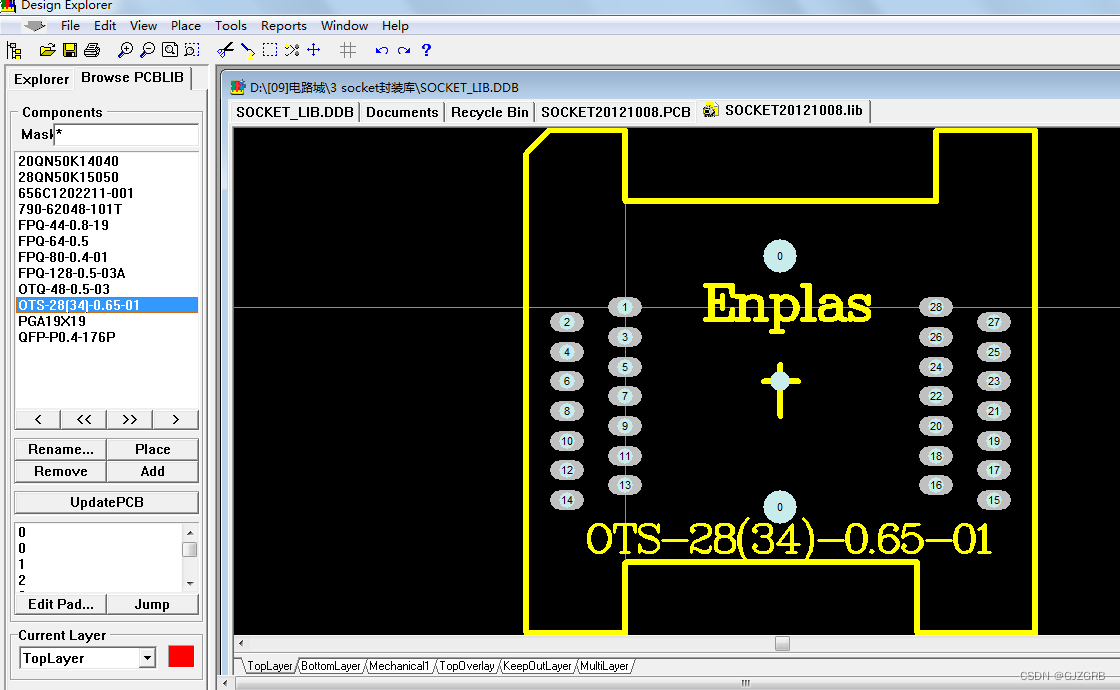Image resolution: width=1120 pixels, height=690 pixels.
Task: Select the BottomLayer tab at the bottom
Action: pyautogui.click(x=330, y=665)
